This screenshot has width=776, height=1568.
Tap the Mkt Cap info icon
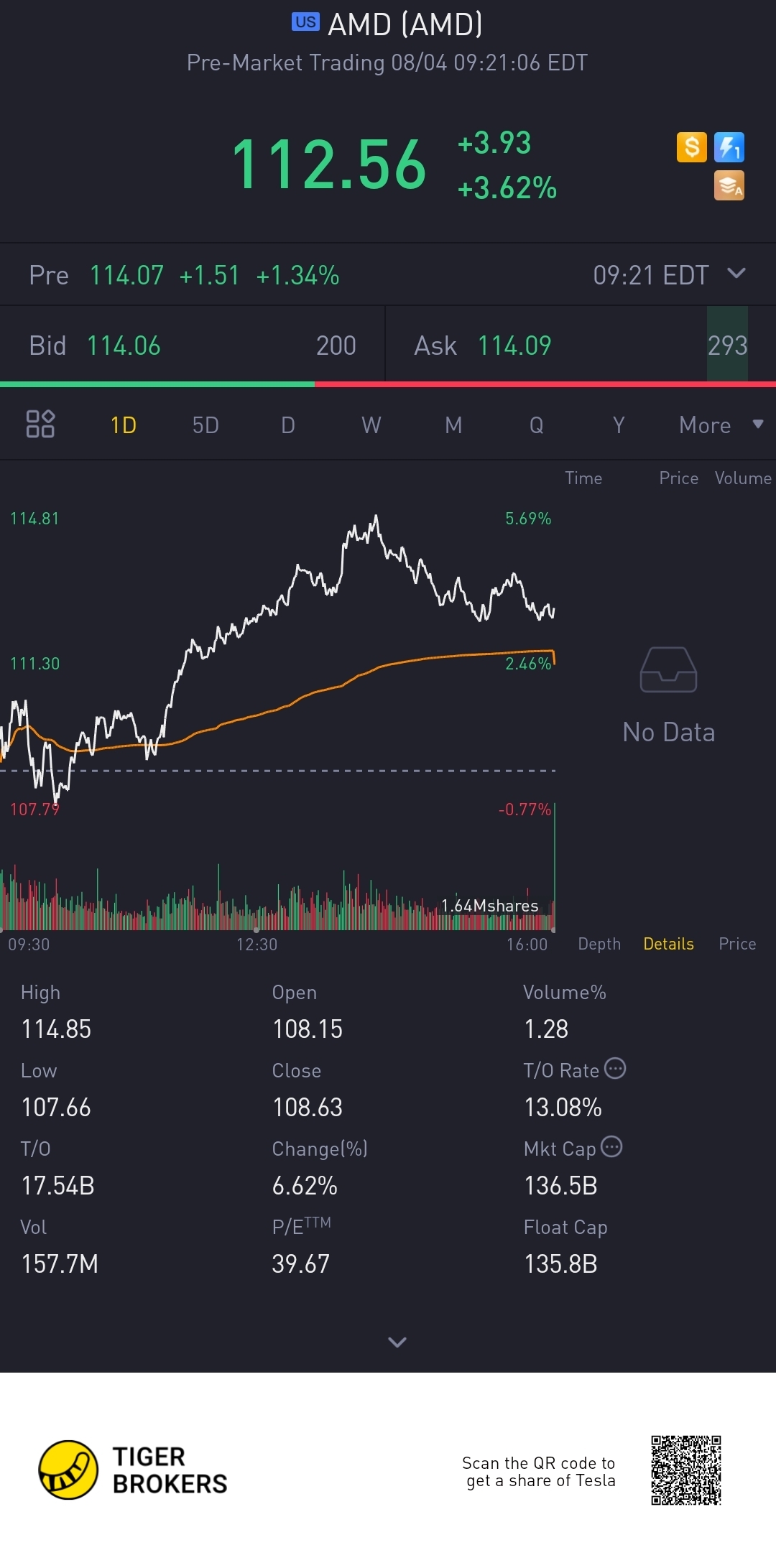[x=611, y=1147]
